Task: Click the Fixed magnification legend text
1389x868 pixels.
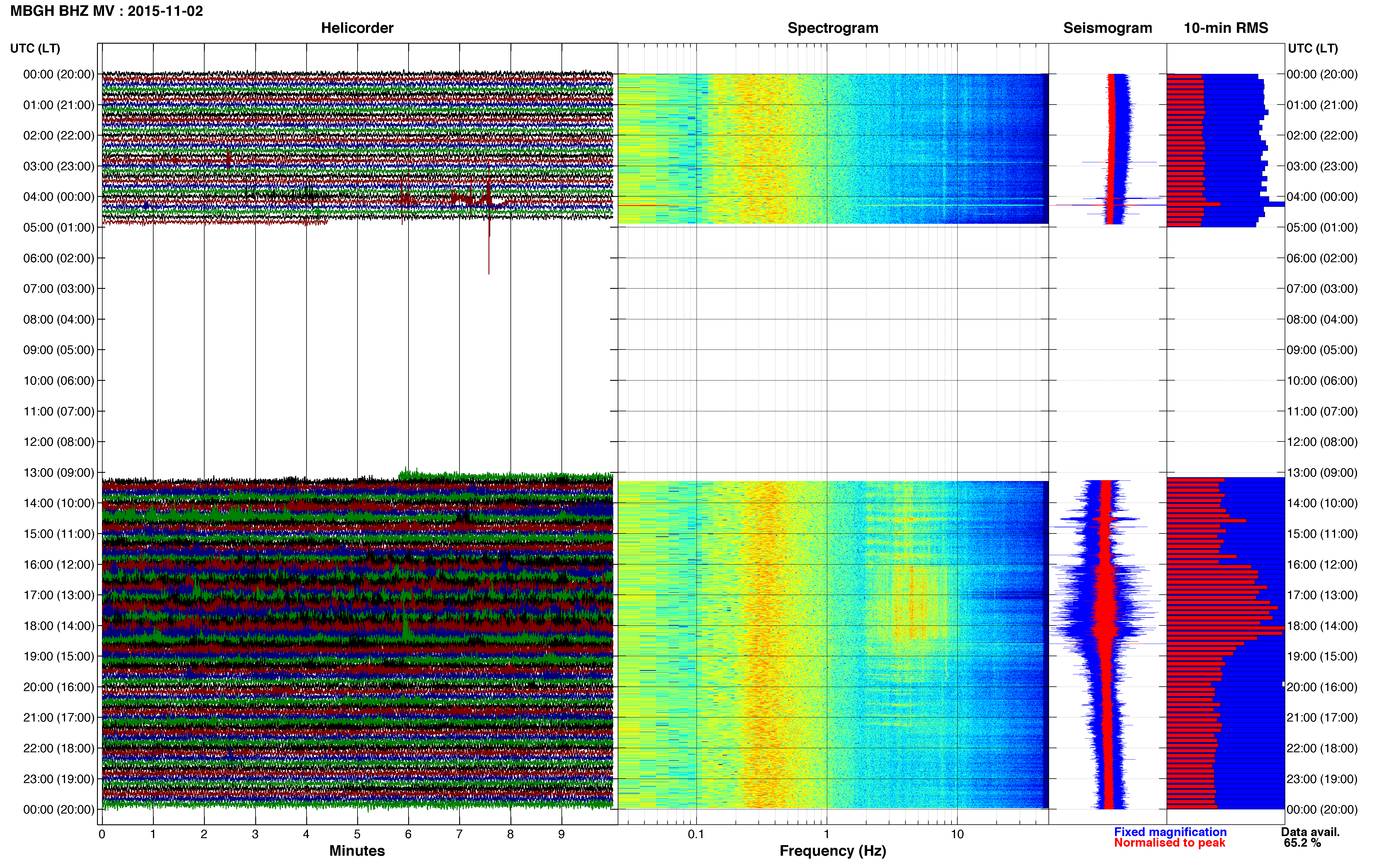Action: tap(1170, 832)
